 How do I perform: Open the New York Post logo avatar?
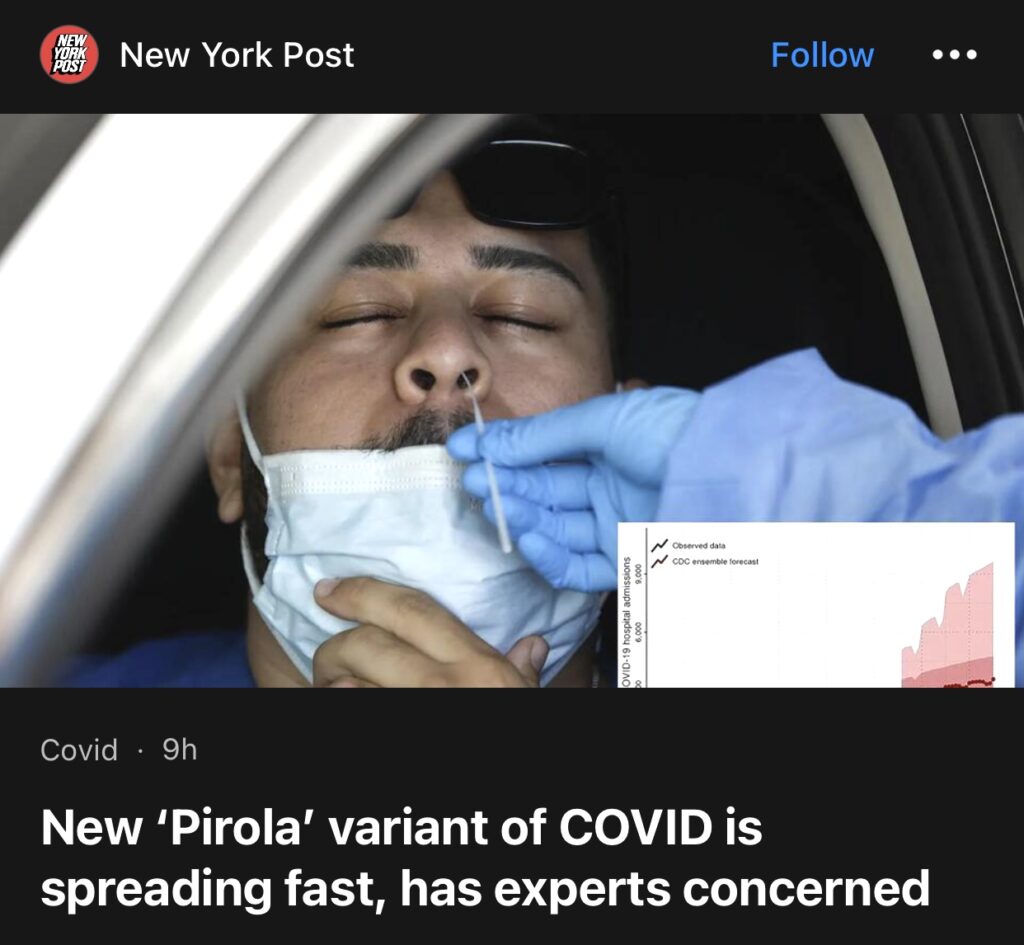click(x=69, y=55)
